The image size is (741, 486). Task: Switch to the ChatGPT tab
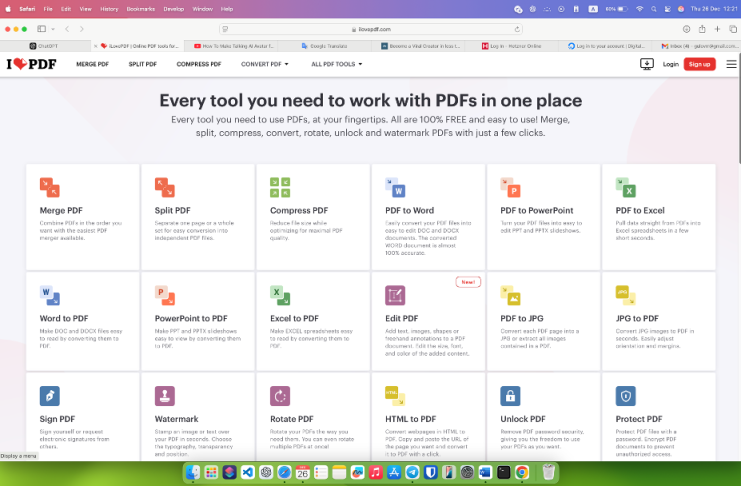pyautogui.click(x=43, y=46)
